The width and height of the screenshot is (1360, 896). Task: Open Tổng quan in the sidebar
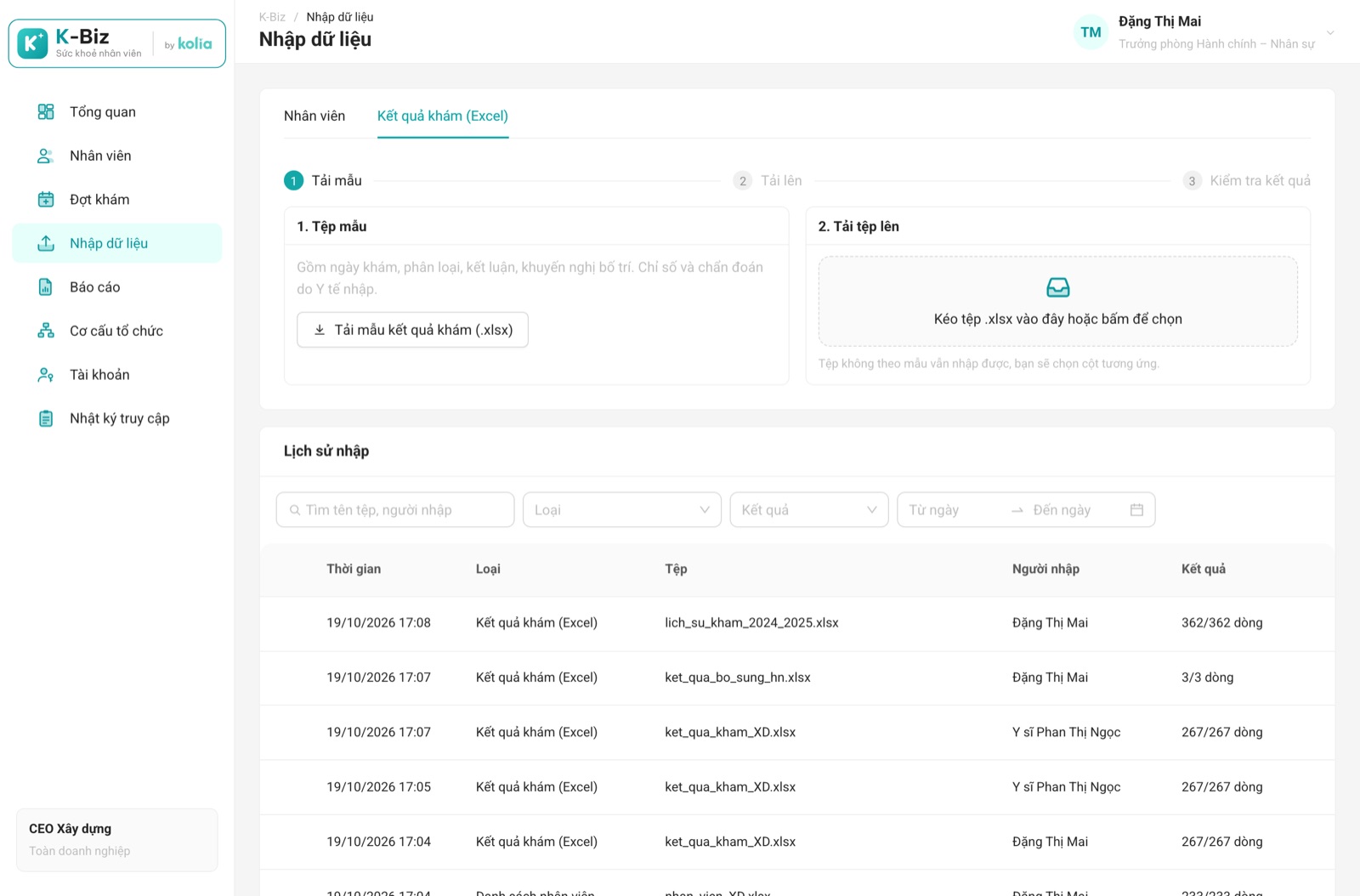coord(117,112)
